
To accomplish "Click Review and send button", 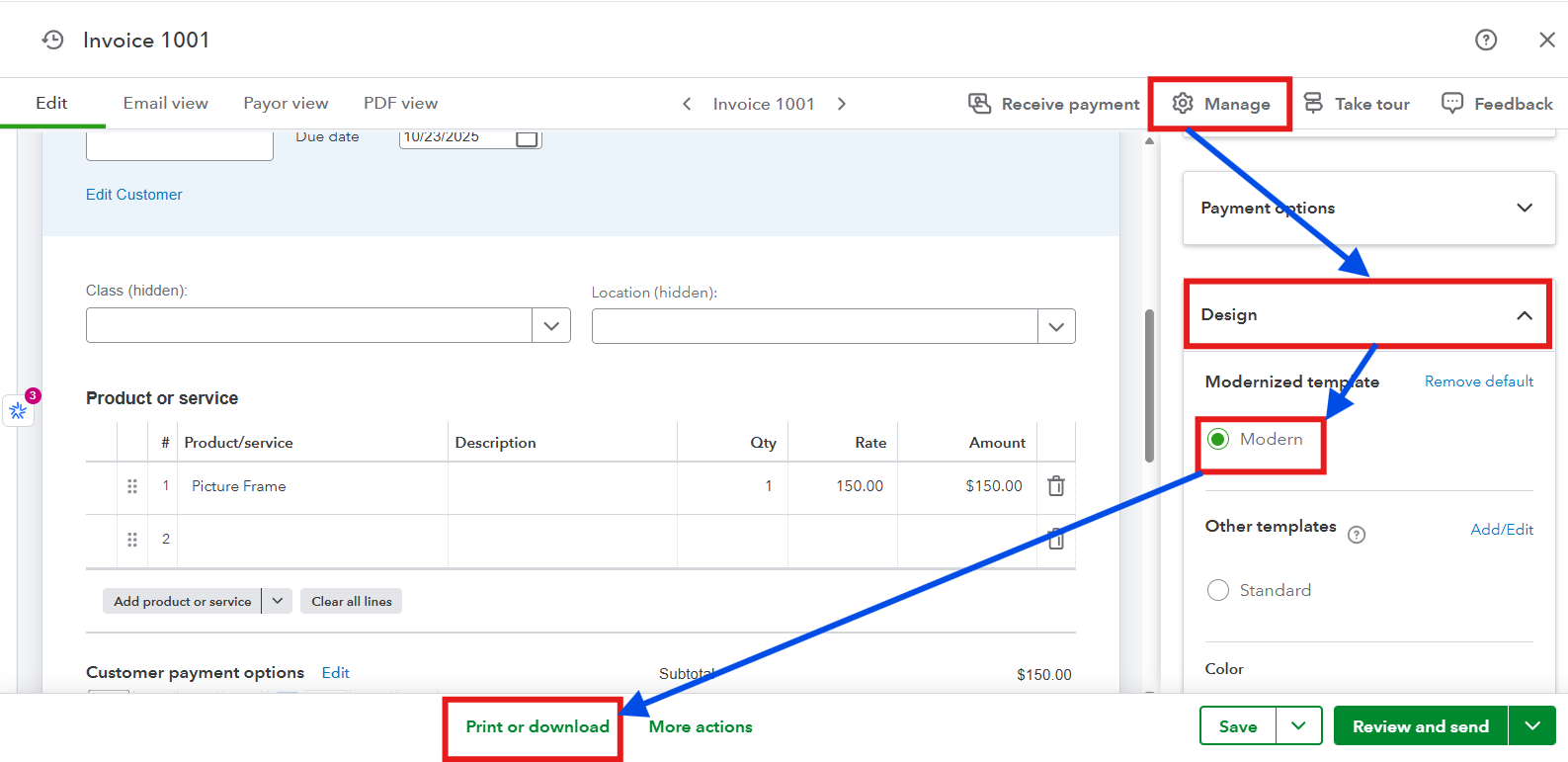I will tap(1421, 726).
